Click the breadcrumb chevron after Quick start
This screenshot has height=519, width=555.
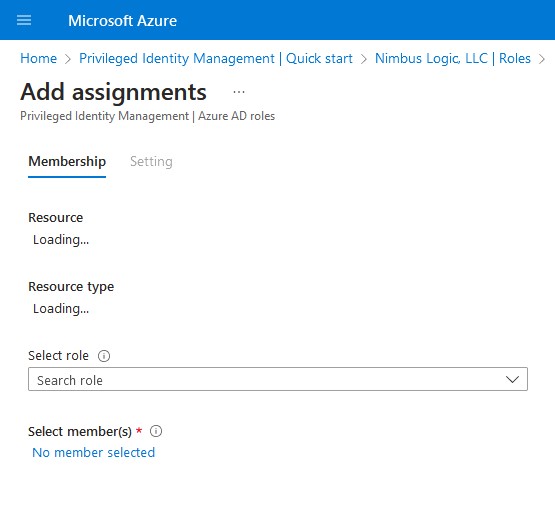[364, 59]
